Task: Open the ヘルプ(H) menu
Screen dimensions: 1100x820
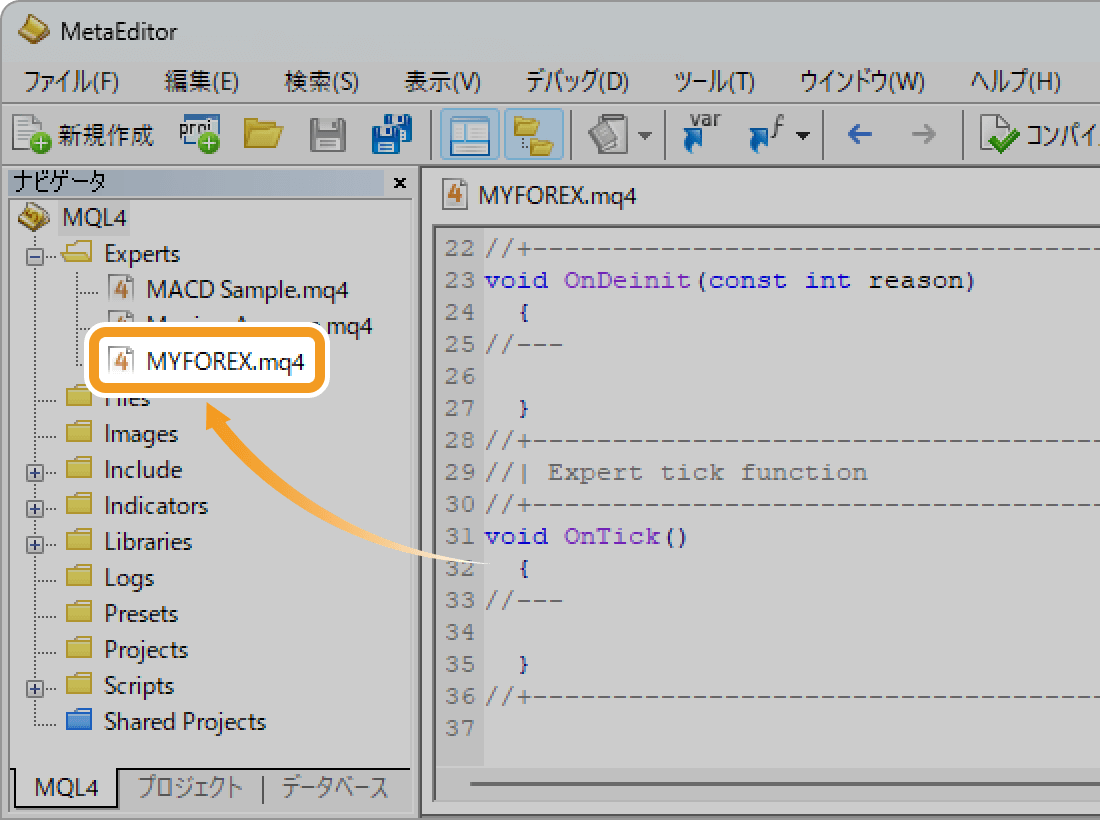Action: pos(1015,81)
